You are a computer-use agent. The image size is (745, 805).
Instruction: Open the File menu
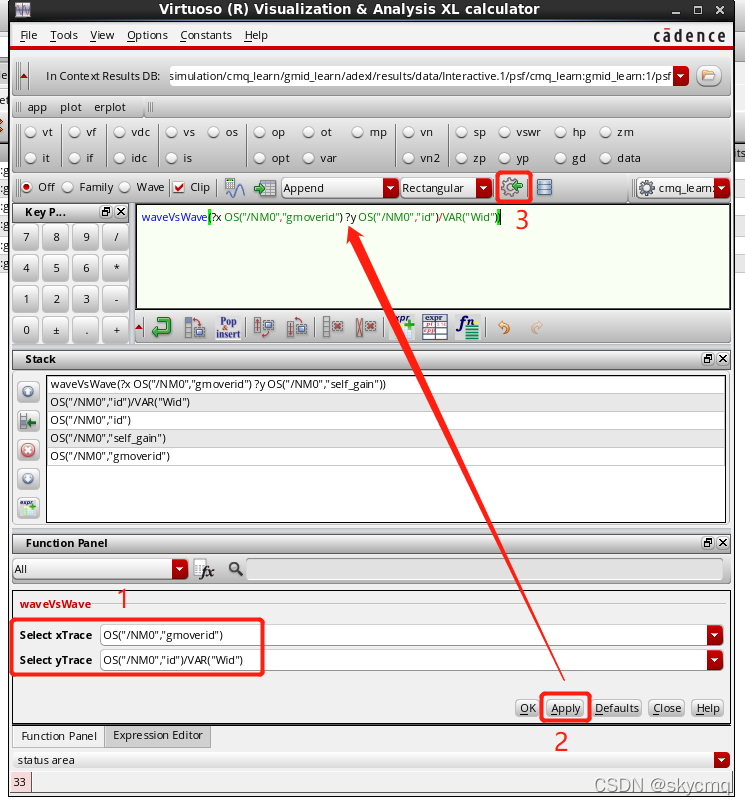[x=29, y=35]
